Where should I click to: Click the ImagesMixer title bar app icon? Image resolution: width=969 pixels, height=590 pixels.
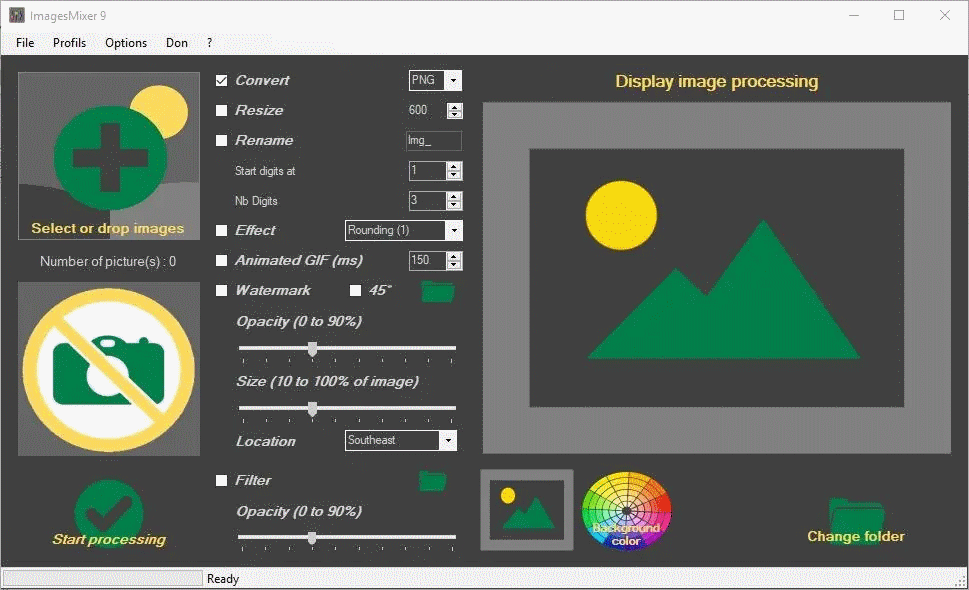[x=17, y=15]
